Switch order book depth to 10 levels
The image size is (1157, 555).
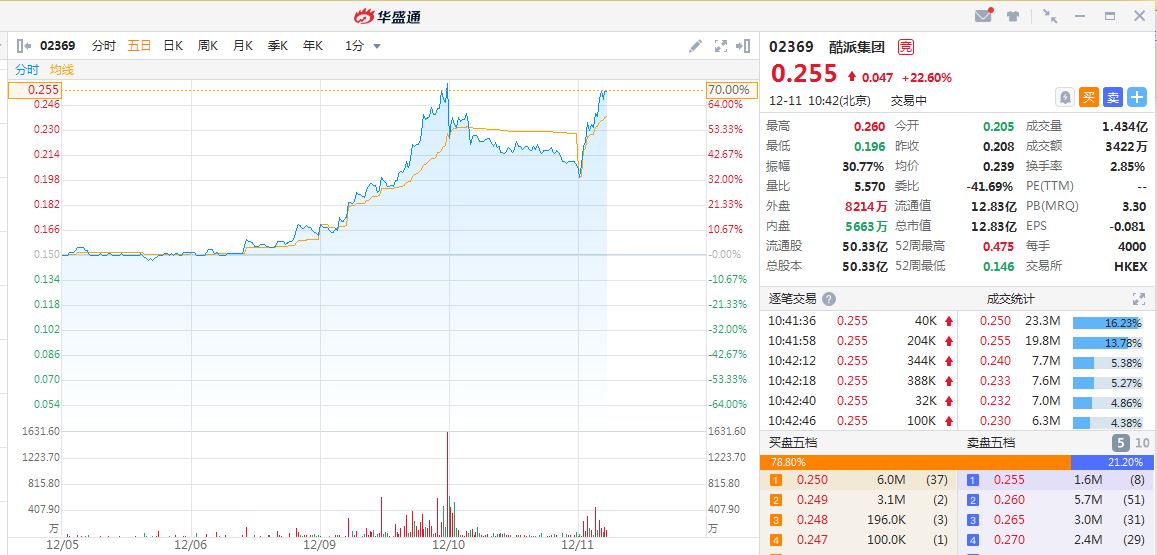click(x=1143, y=442)
